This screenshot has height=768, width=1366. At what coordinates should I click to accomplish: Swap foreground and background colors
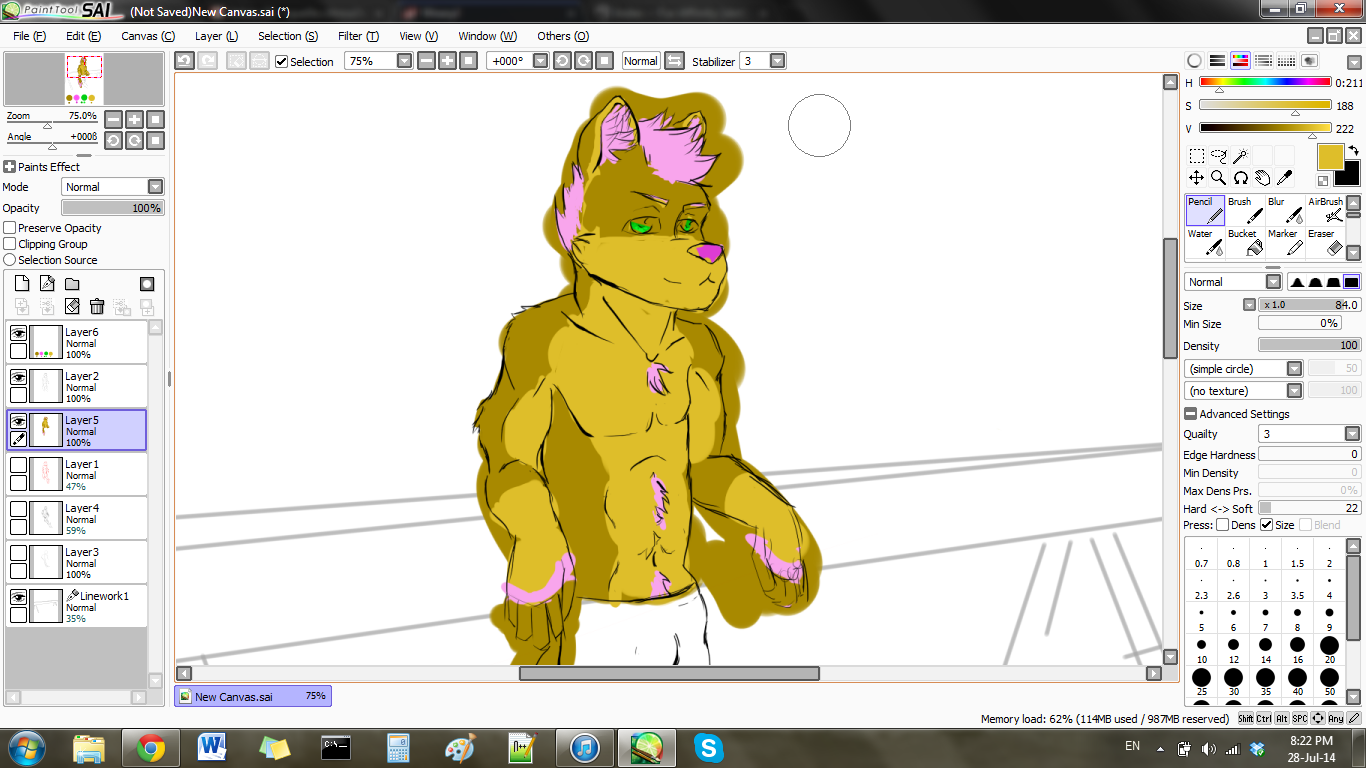pos(1353,150)
